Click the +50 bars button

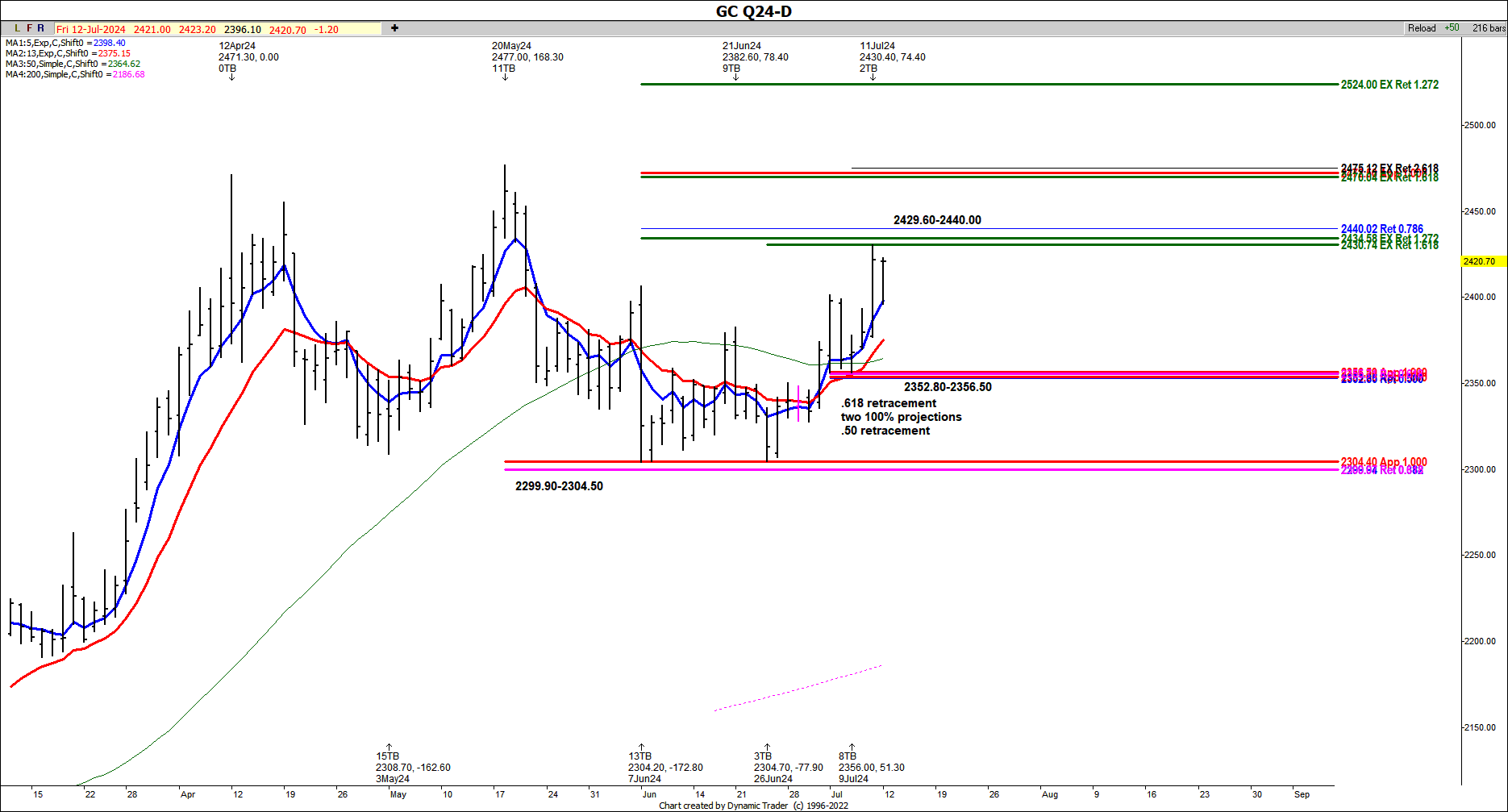click(x=1452, y=28)
